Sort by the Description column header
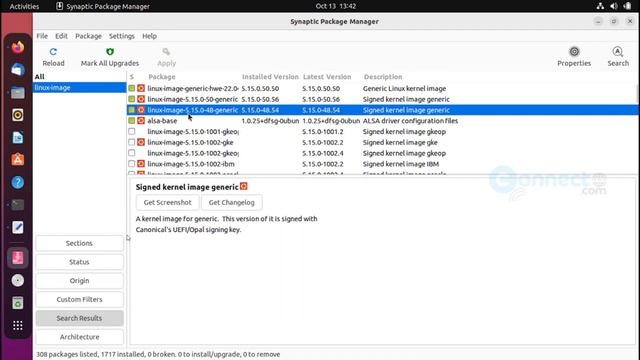The height and width of the screenshot is (360, 640). pos(383,77)
